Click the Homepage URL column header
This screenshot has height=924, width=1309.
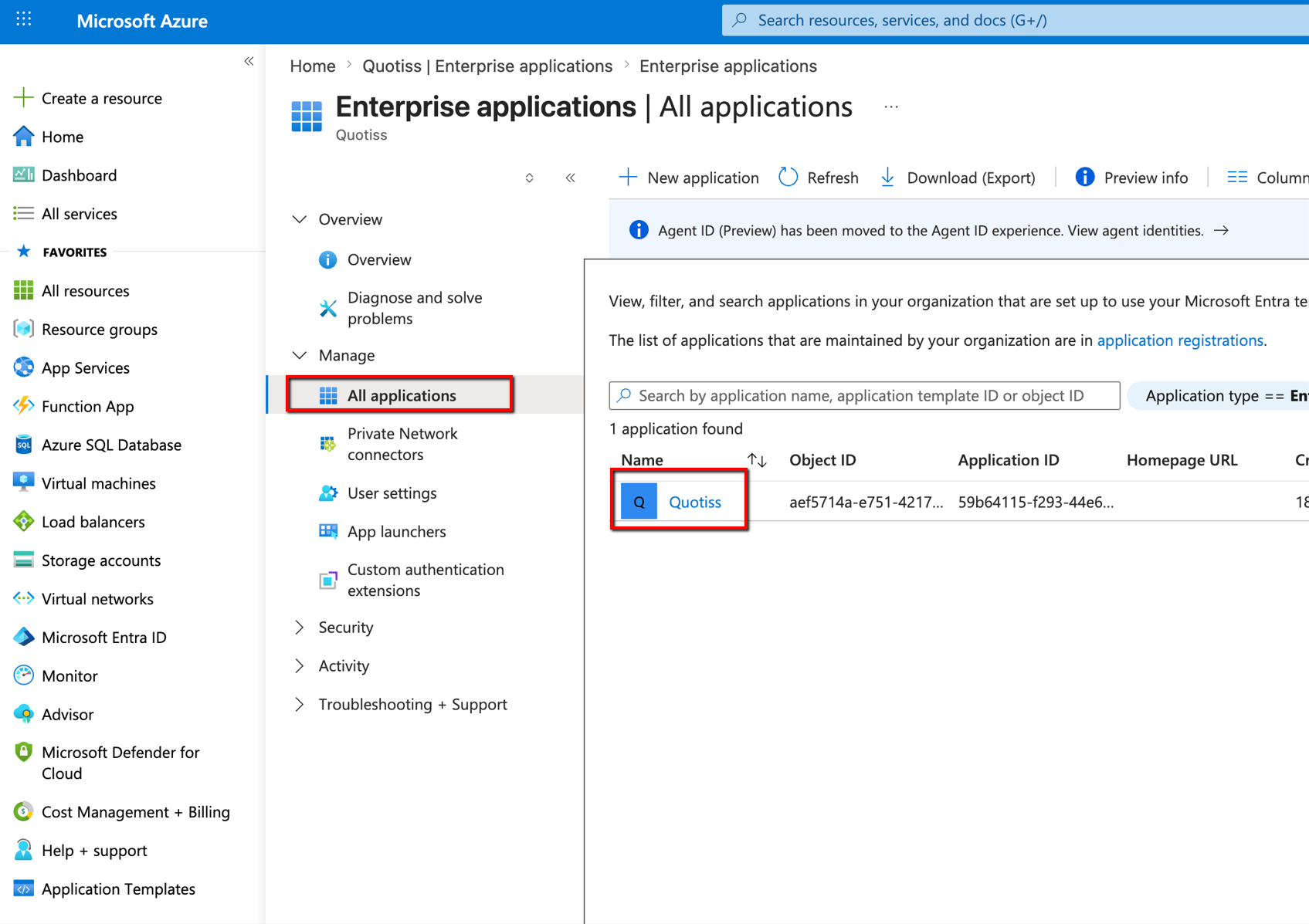click(1182, 460)
